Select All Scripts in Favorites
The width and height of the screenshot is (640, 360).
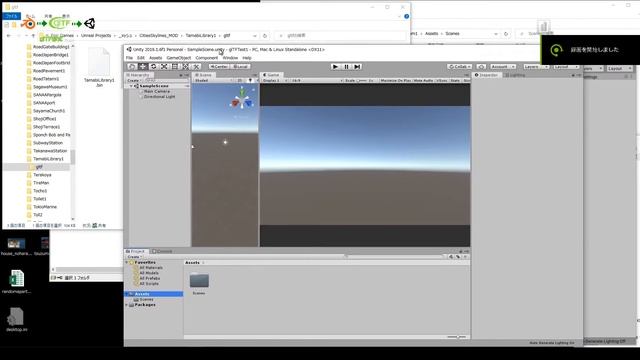(x=149, y=284)
